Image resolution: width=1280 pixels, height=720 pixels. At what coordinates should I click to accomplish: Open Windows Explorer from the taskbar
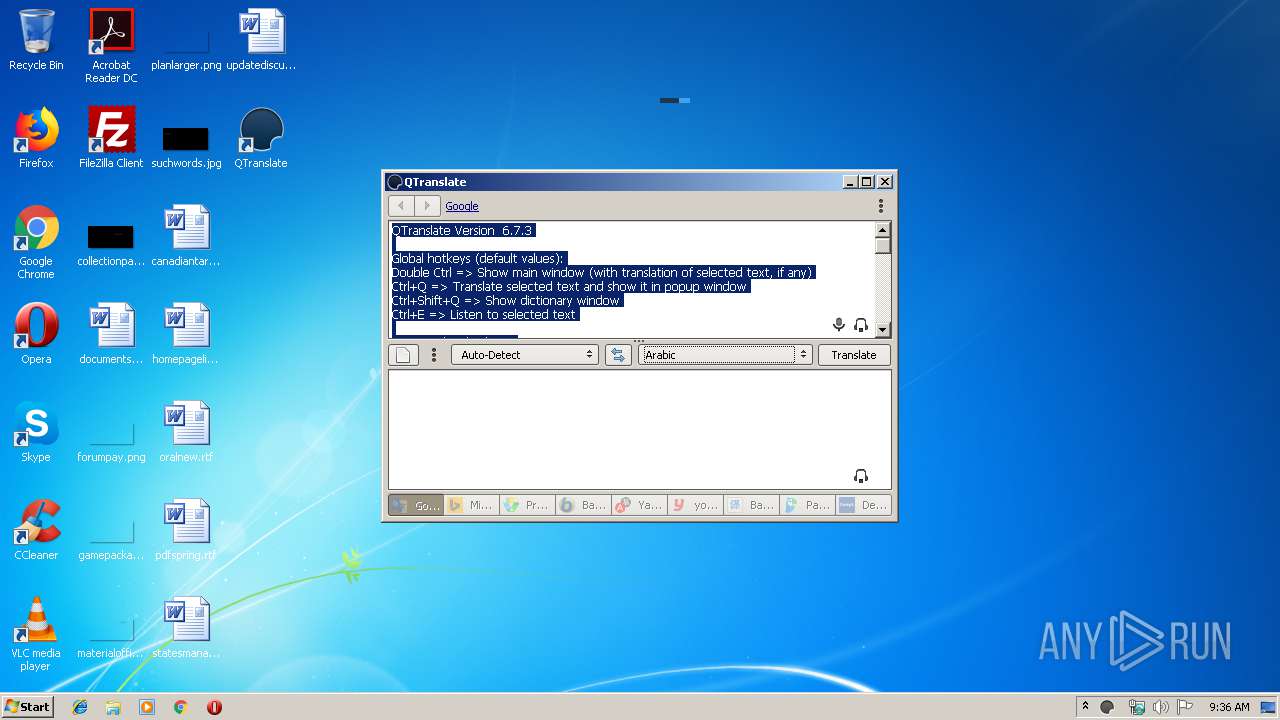[113, 707]
